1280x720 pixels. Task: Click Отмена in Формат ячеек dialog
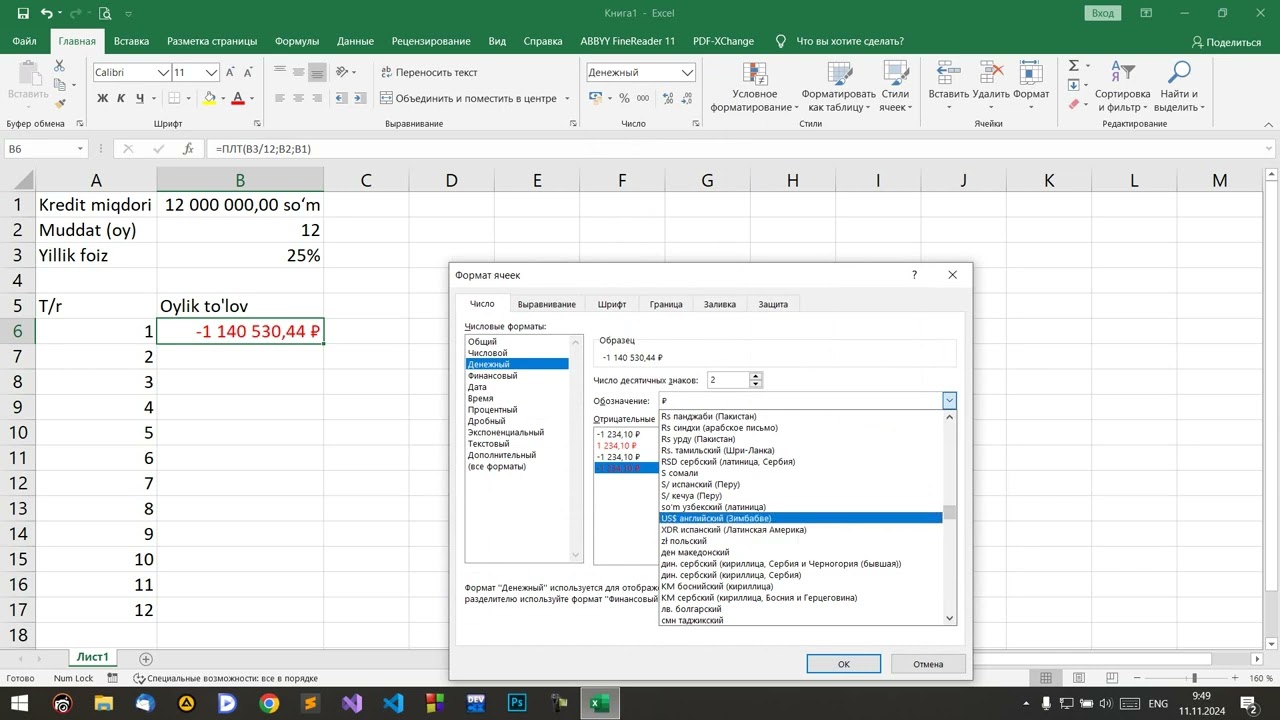pyautogui.click(x=928, y=664)
